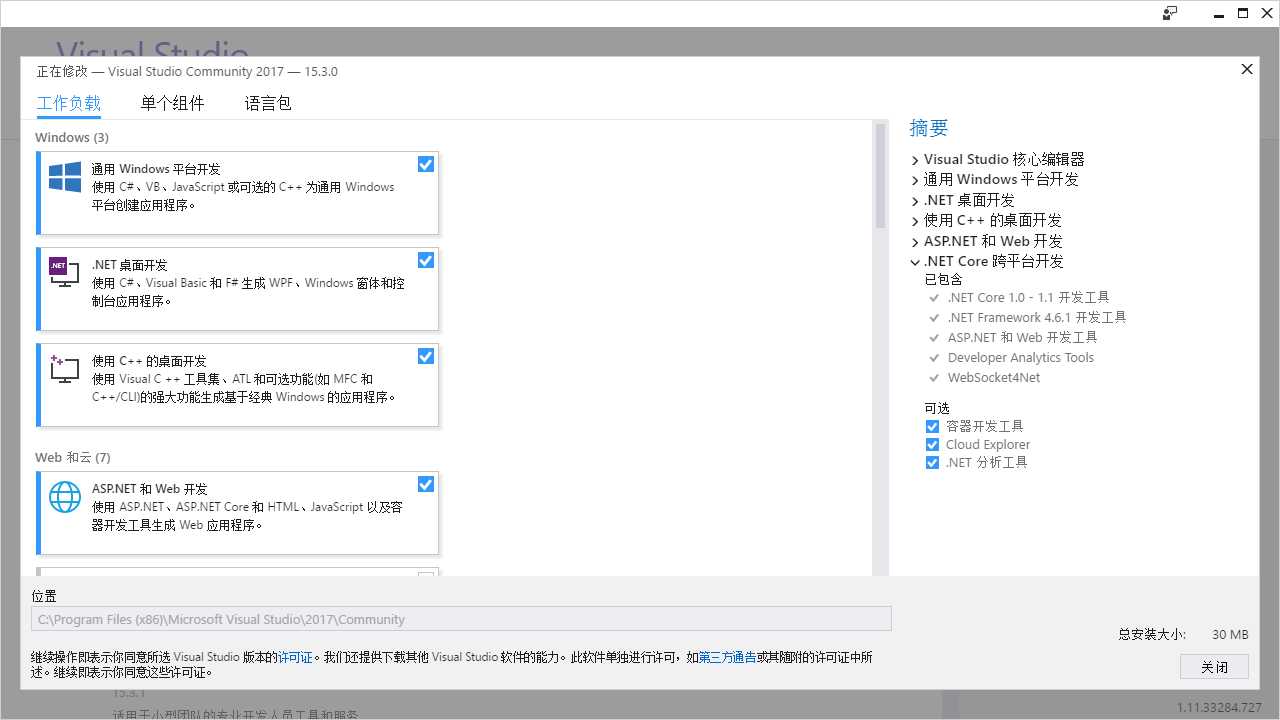The width and height of the screenshot is (1280, 720).
Task: Click the .NET Core 1.0 - 1.1 开发工具 item
Action: pyautogui.click(x=1028, y=297)
